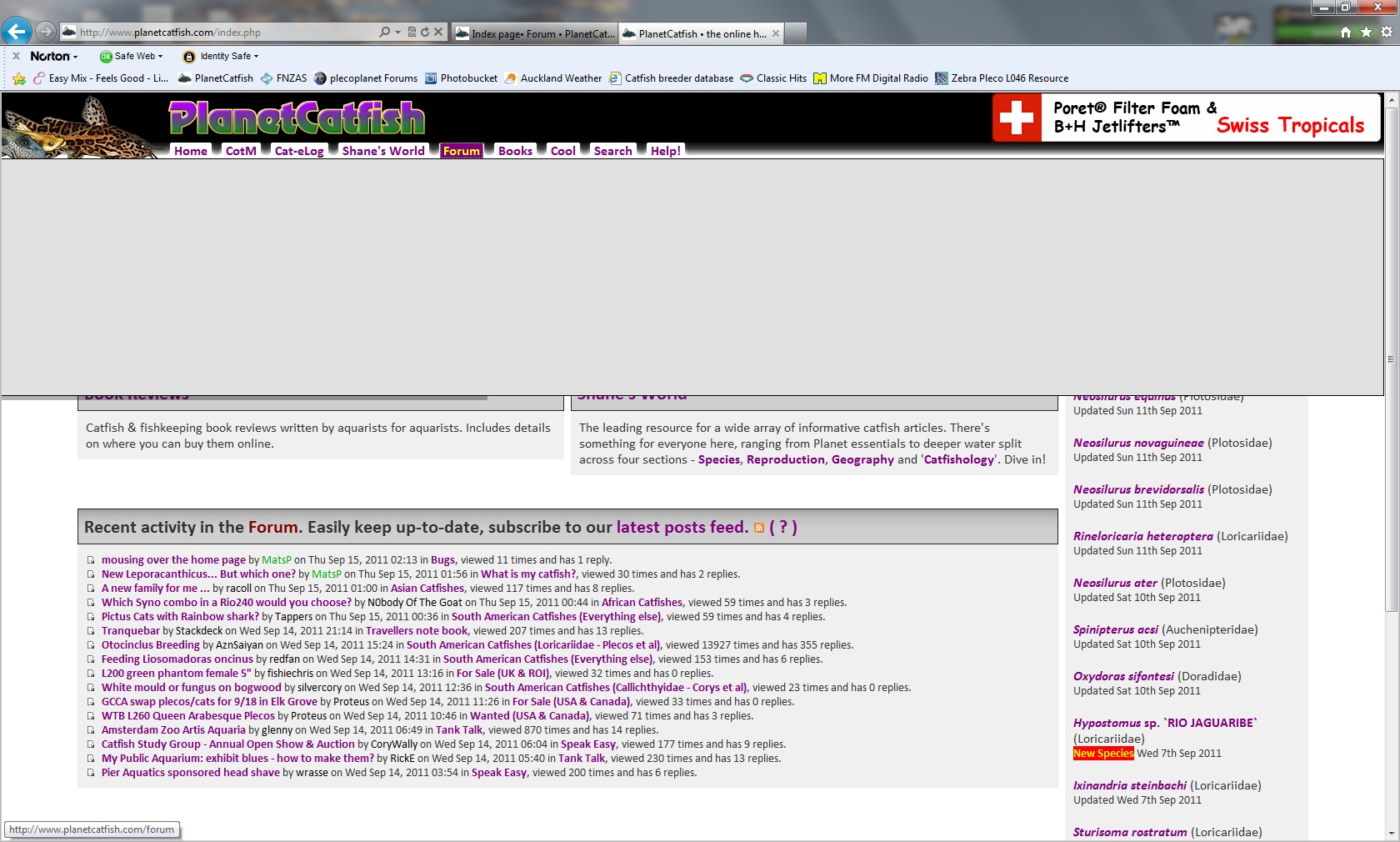Open a new tab with blank tab button
1400x842 pixels.
(796, 33)
